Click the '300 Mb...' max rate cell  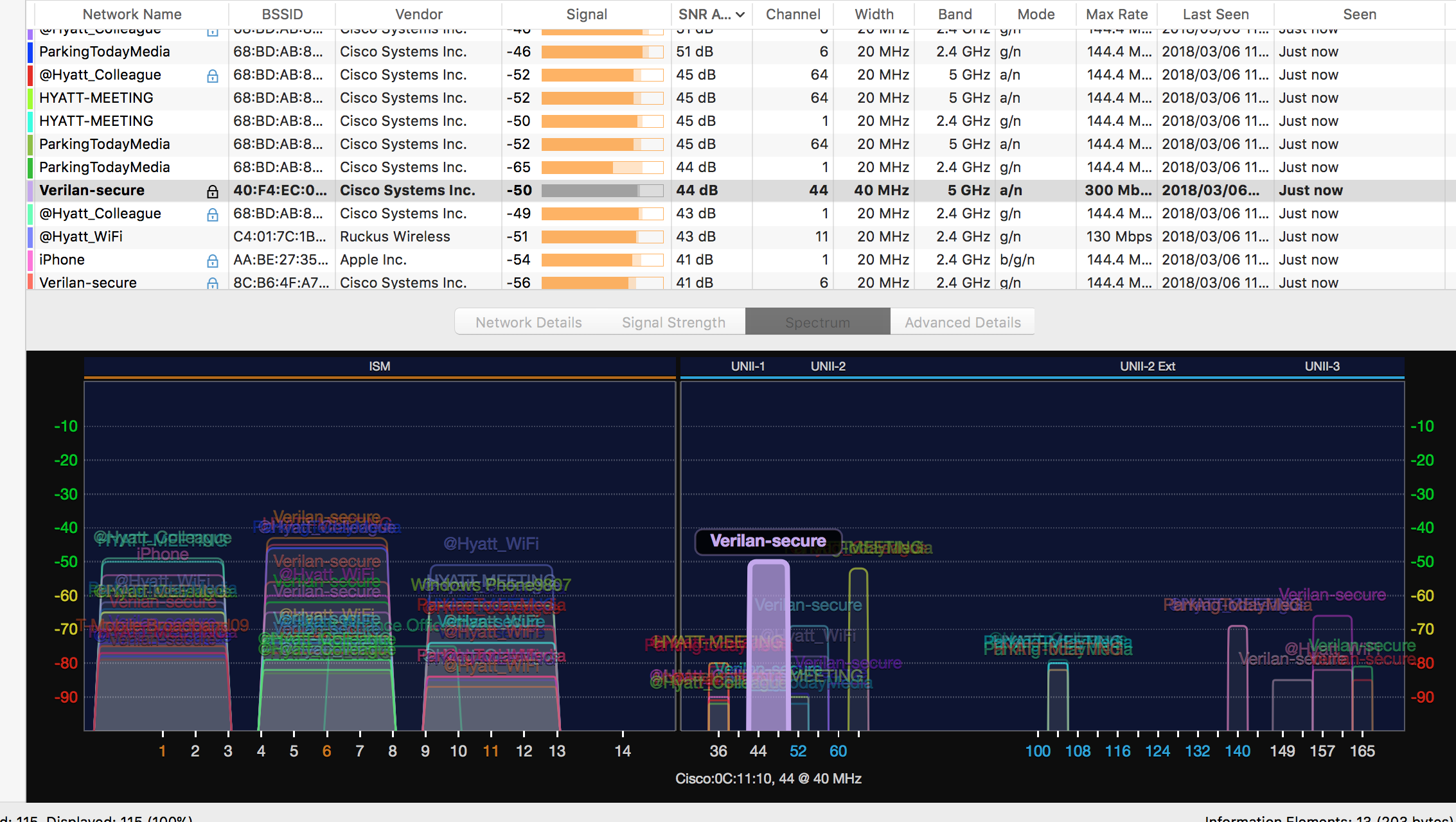[x=1118, y=191]
